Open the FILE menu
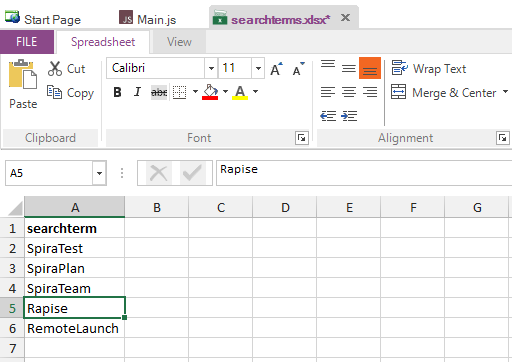 pyautogui.click(x=27, y=42)
